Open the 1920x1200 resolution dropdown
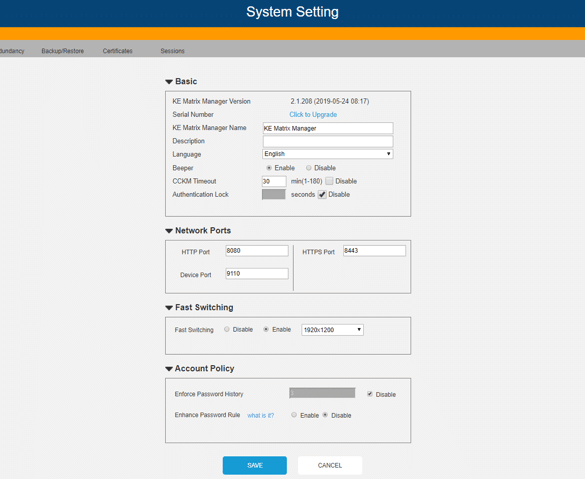585x479 pixels. [x=332, y=330]
